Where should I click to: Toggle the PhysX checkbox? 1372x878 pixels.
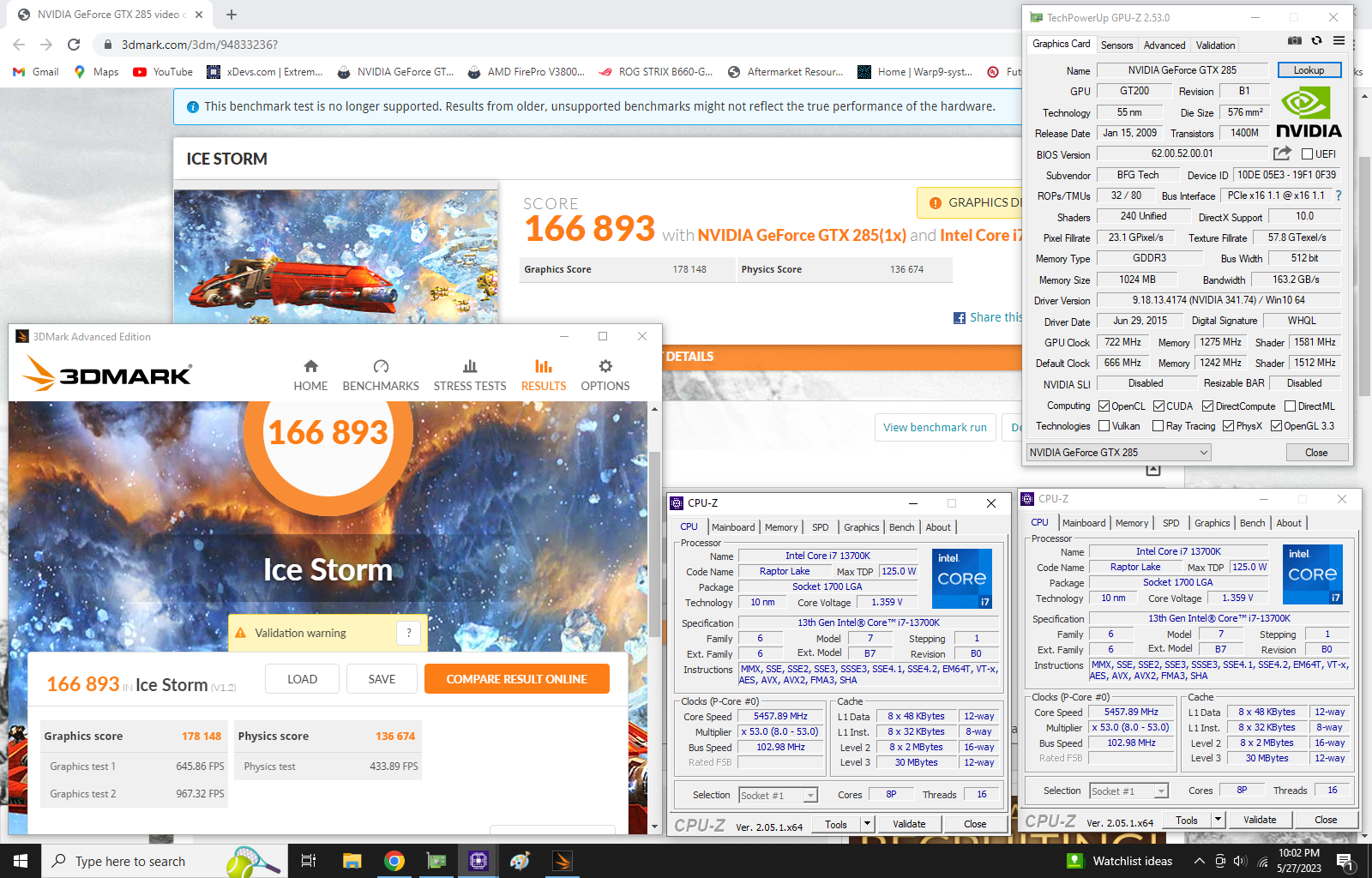(1228, 426)
